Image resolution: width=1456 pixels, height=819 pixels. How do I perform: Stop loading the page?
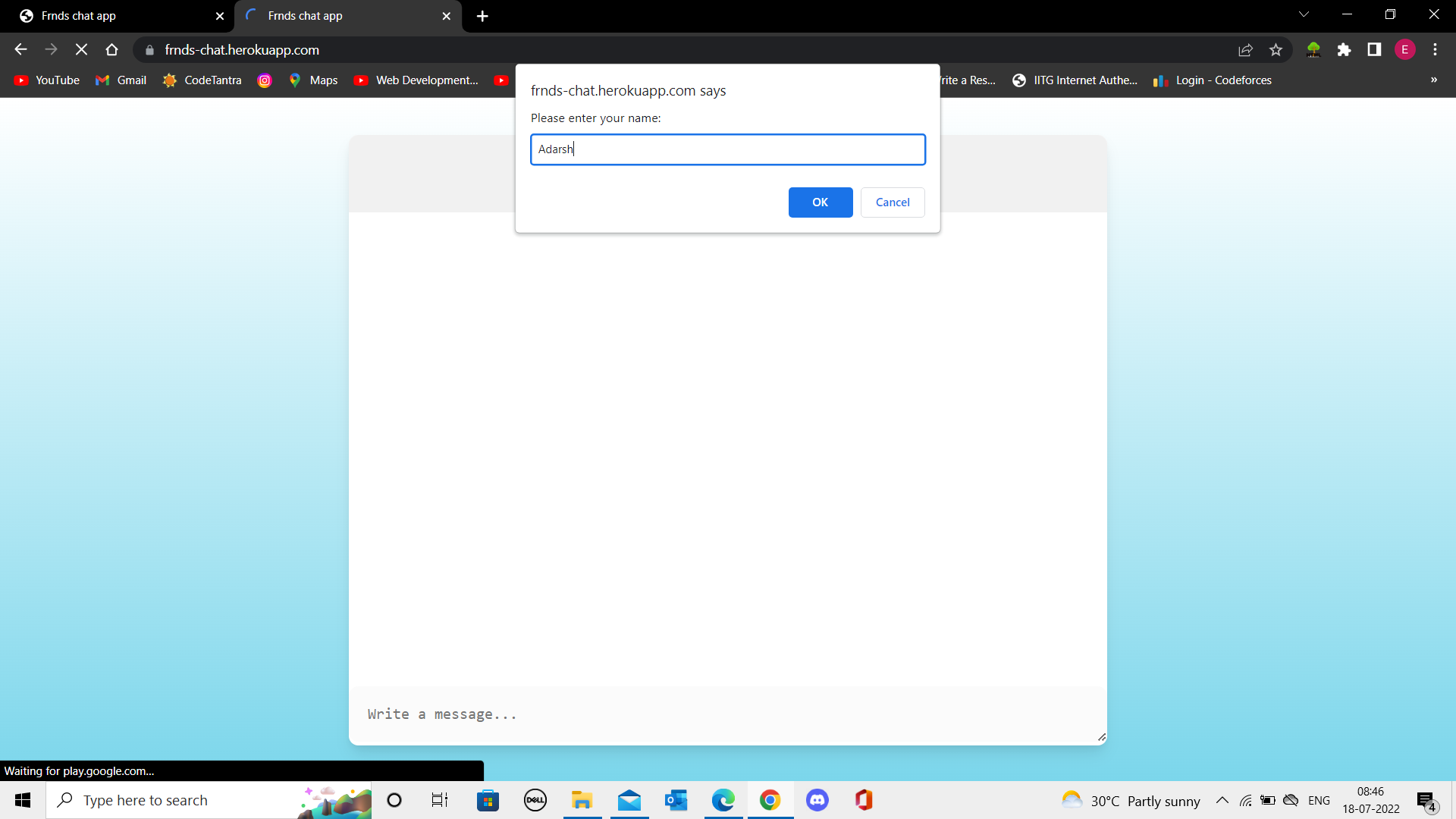pos(81,50)
